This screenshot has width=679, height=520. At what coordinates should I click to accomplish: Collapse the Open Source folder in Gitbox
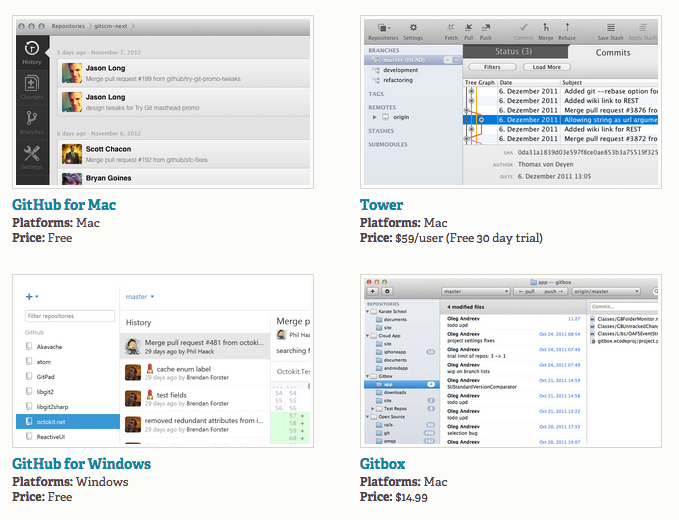[x=368, y=417]
